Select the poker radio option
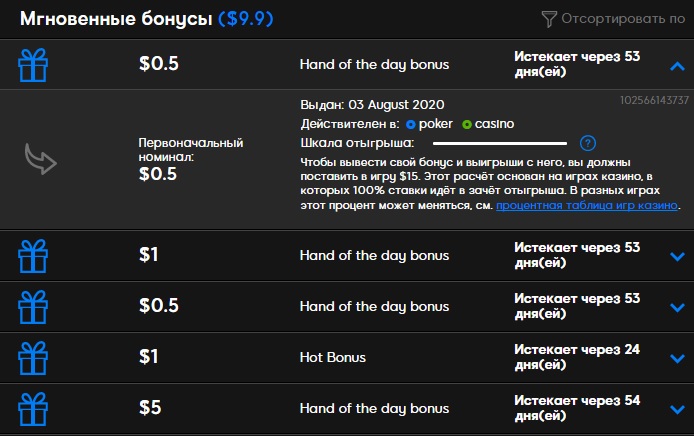The height and width of the screenshot is (436, 694). (411, 124)
